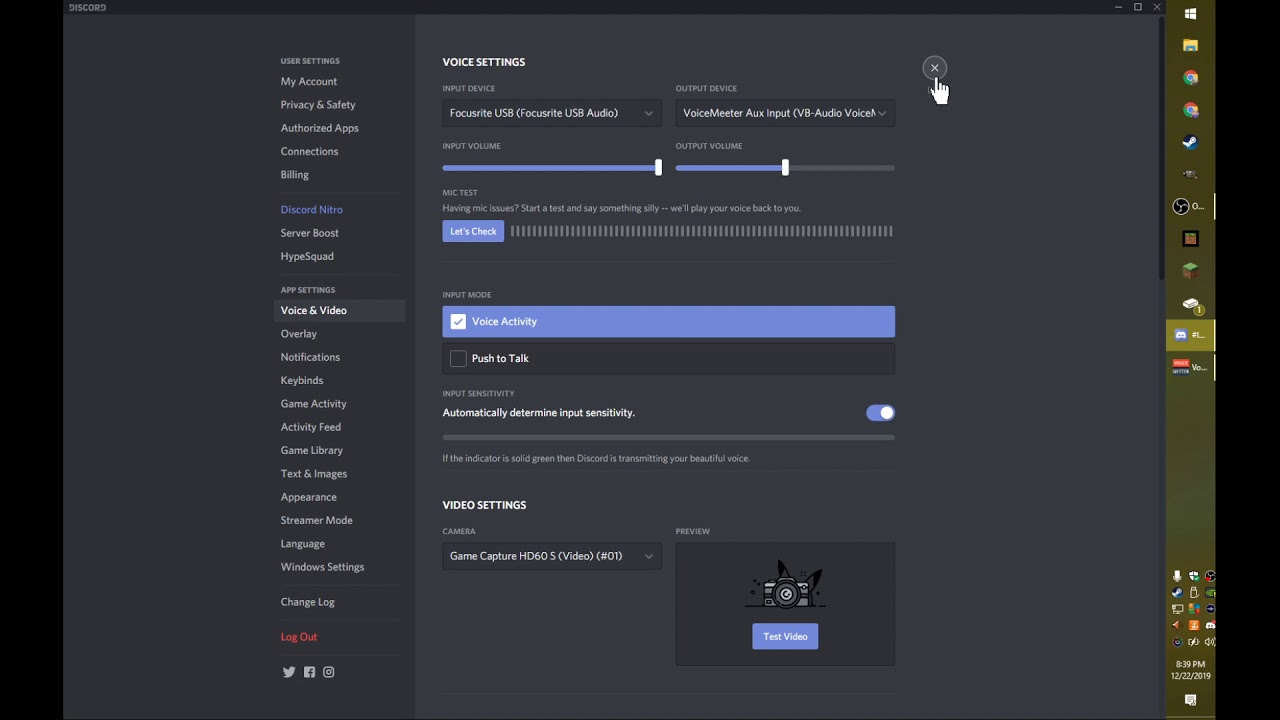
Task: Open Windows Settings section
Action: (x=323, y=567)
